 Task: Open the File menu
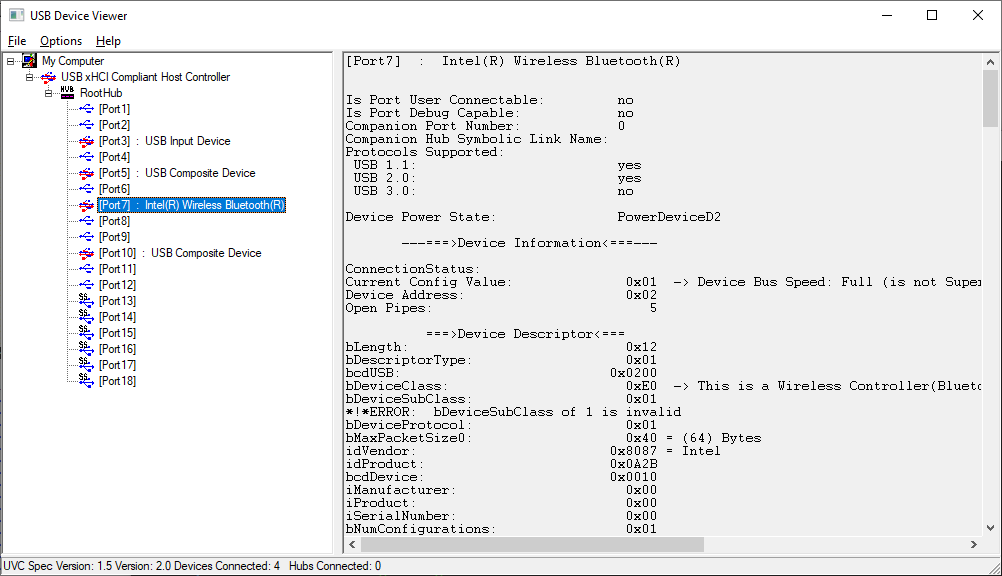pos(17,41)
